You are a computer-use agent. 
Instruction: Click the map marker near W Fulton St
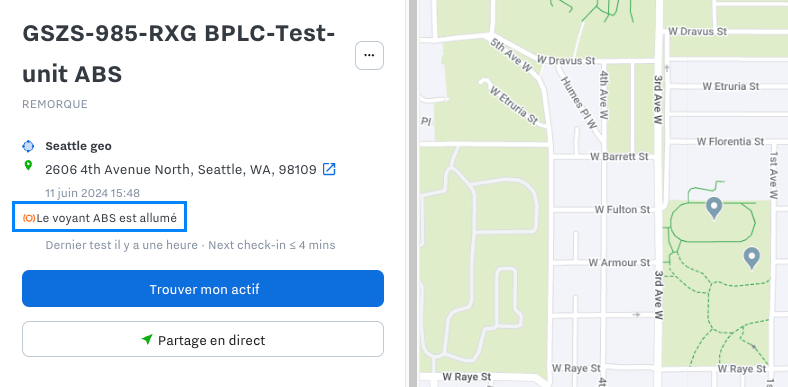(714, 208)
